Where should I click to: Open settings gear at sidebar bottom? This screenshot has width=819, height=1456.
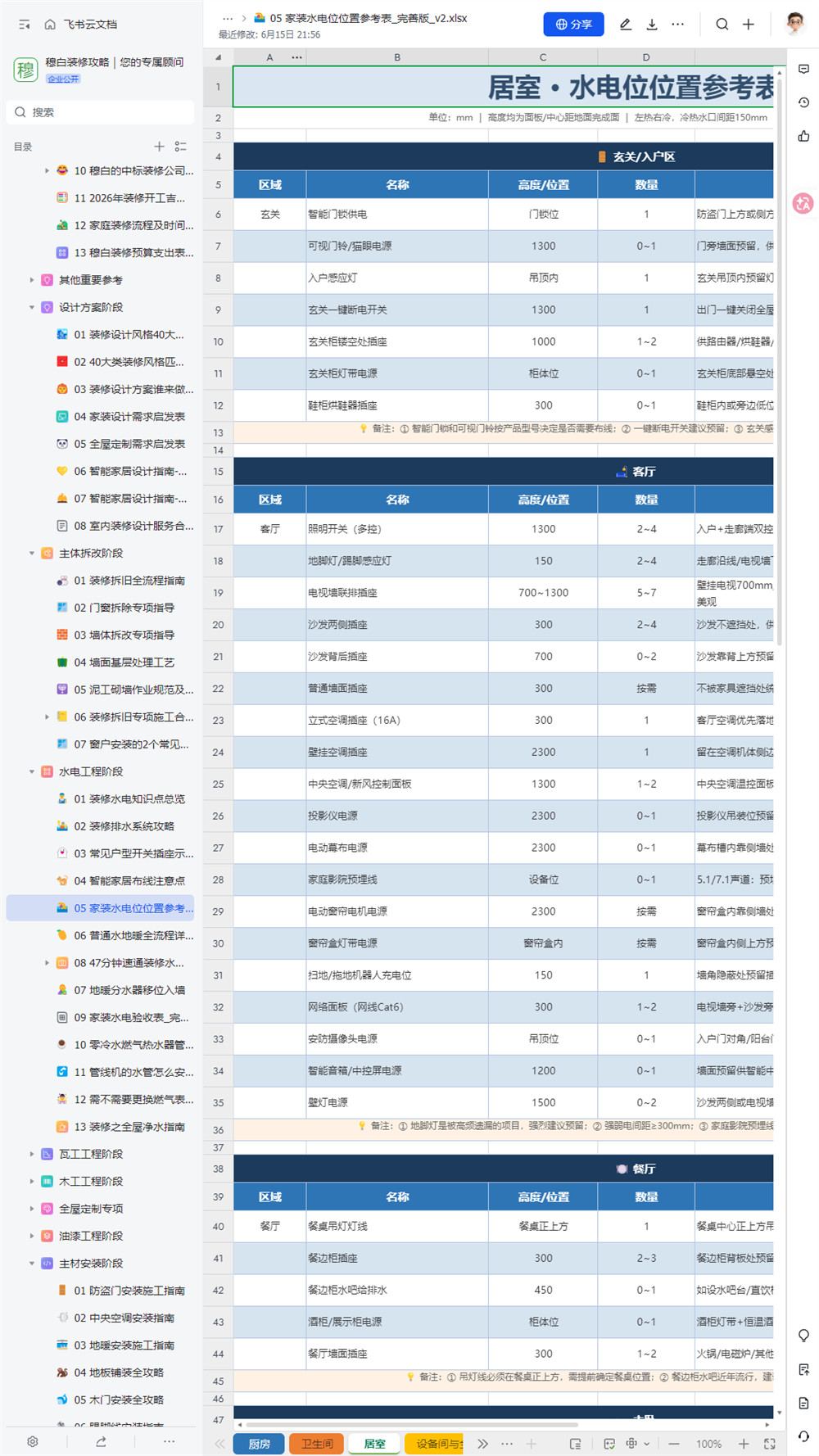[x=33, y=1441]
